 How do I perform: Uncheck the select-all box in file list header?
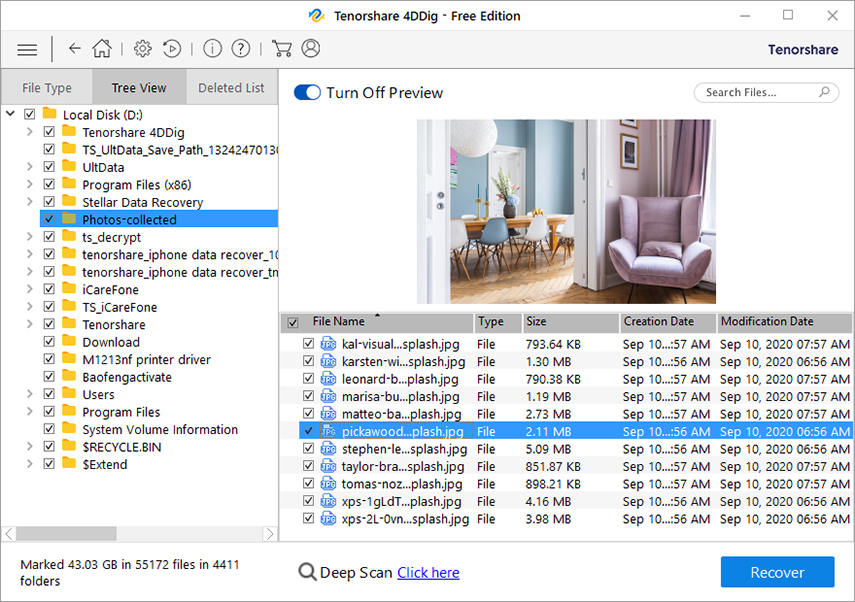(x=290, y=322)
